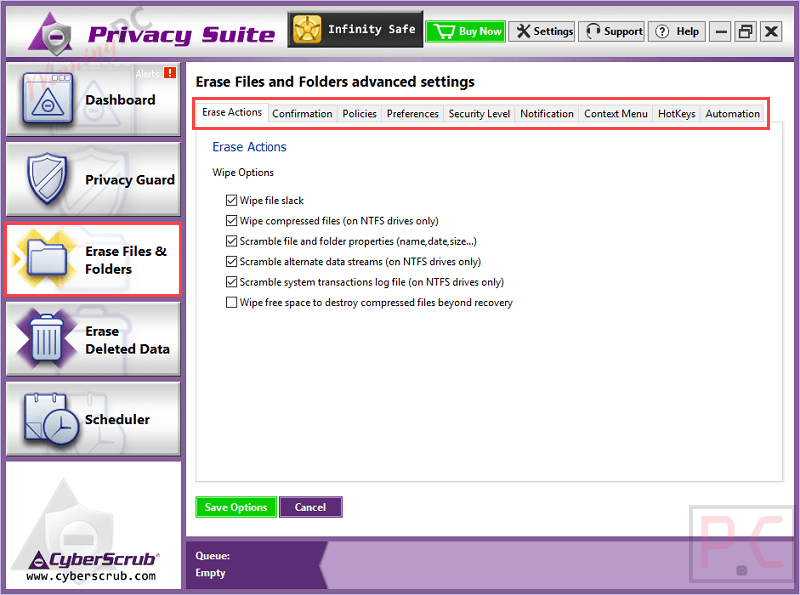
Task: Open Settings from the top bar
Action: 542,31
